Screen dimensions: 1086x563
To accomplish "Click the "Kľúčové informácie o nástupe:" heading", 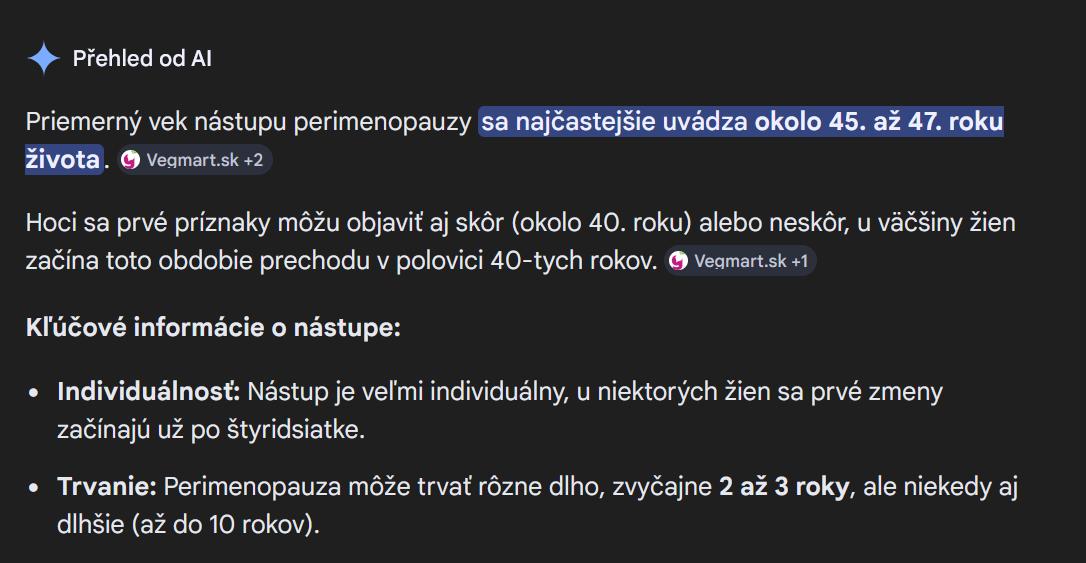I will pos(212,327).
